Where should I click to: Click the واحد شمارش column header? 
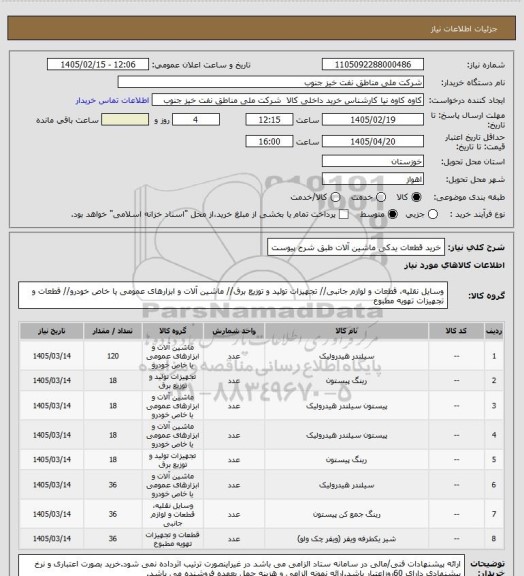(x=234, y=331)
